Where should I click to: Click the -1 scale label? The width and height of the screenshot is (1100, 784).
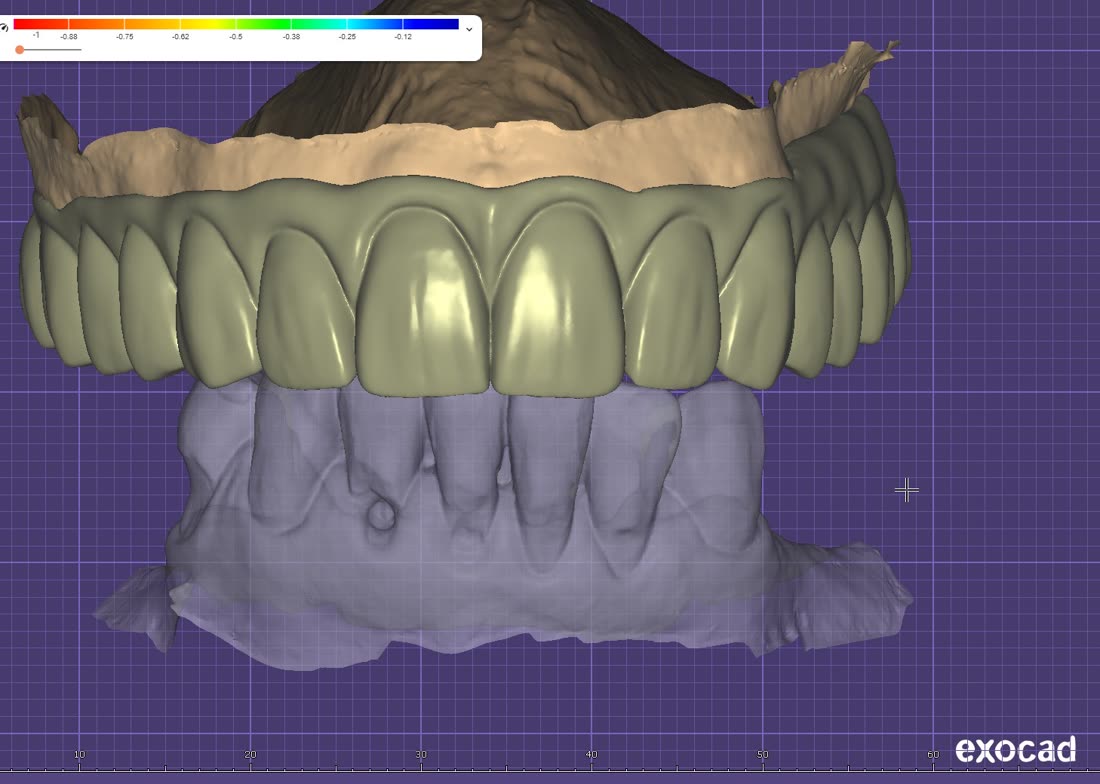pos(36,35)
